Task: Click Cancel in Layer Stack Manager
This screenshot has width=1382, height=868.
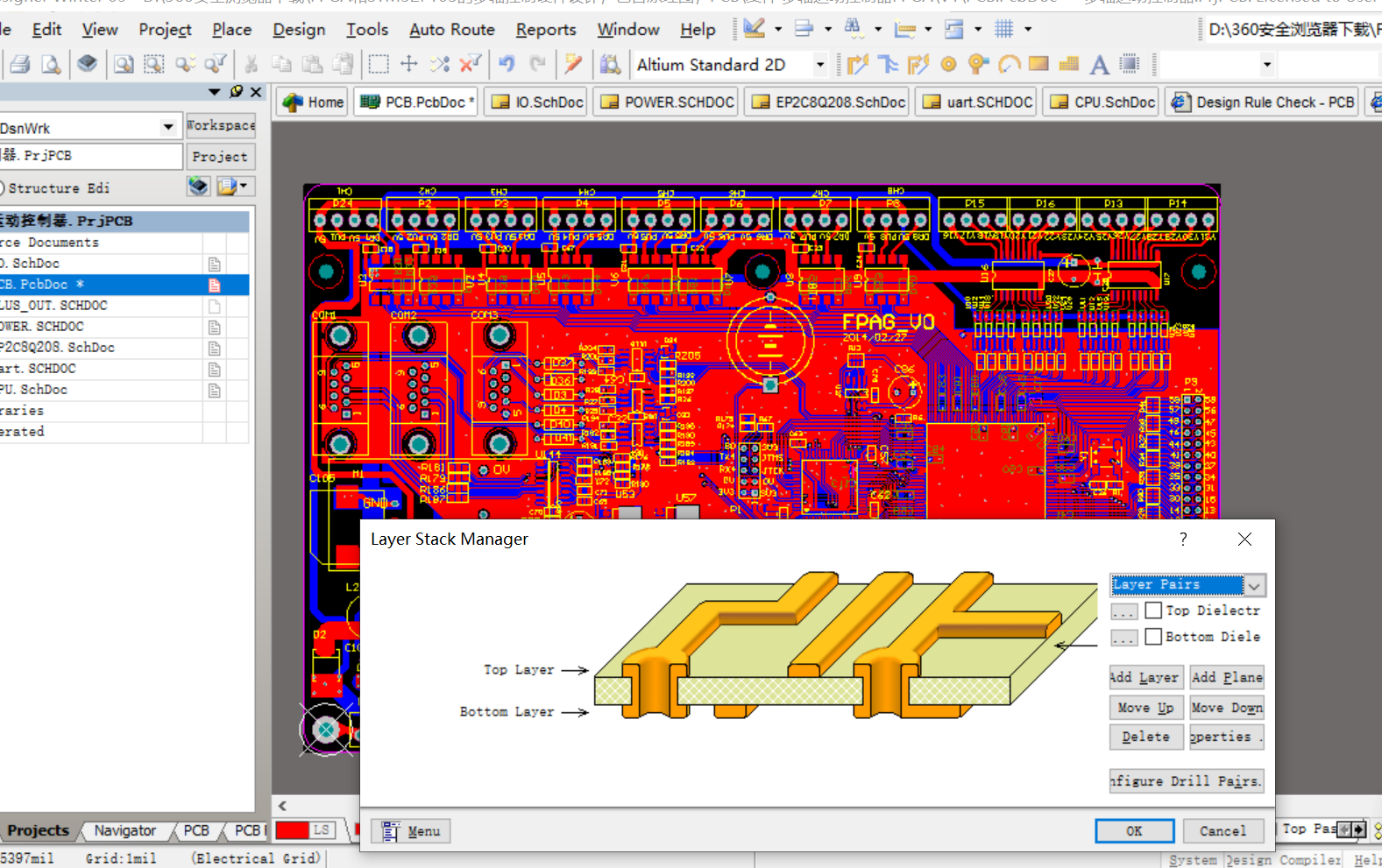Action: 1223,830
